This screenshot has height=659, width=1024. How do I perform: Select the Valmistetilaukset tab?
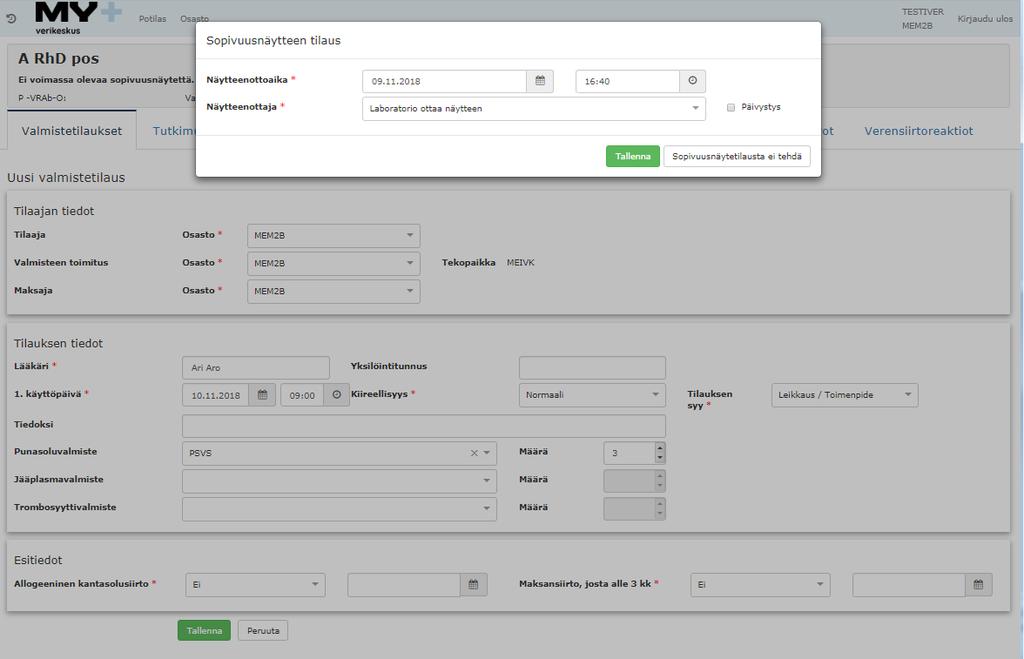pos(72,131)
